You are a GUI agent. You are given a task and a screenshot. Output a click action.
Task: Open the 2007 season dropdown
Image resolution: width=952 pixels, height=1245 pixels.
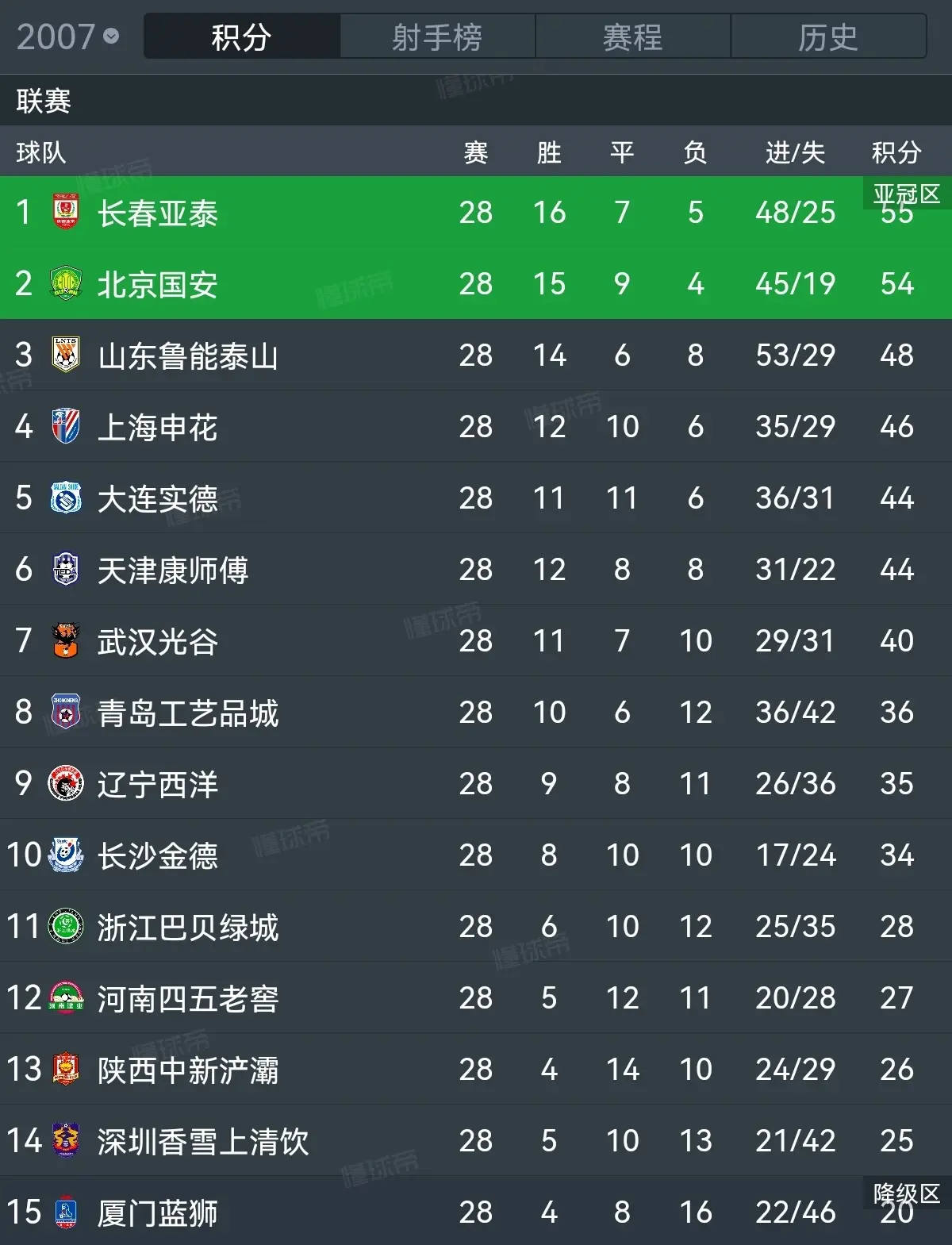click(x=67, y=37)
